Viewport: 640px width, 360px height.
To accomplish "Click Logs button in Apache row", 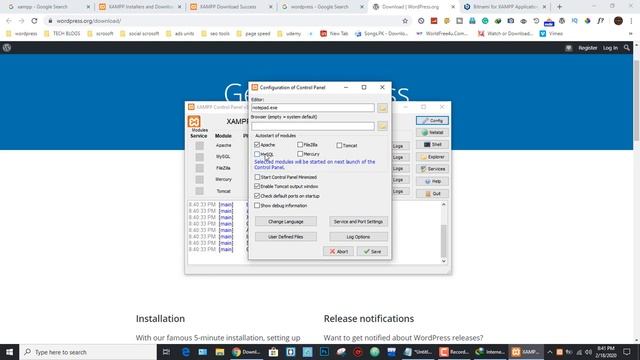I will pos(399,146).
